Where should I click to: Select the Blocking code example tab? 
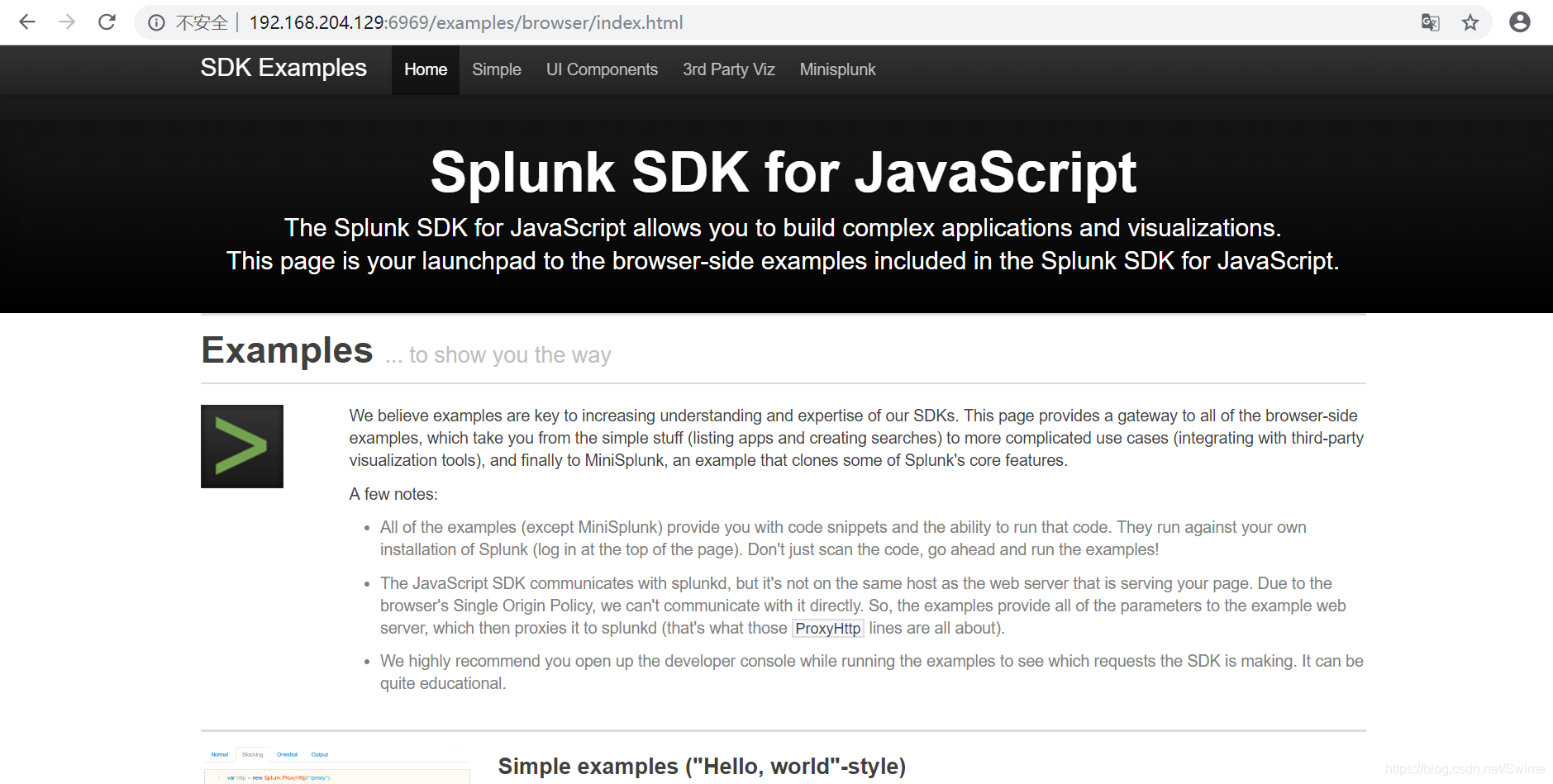coord(253,754)
